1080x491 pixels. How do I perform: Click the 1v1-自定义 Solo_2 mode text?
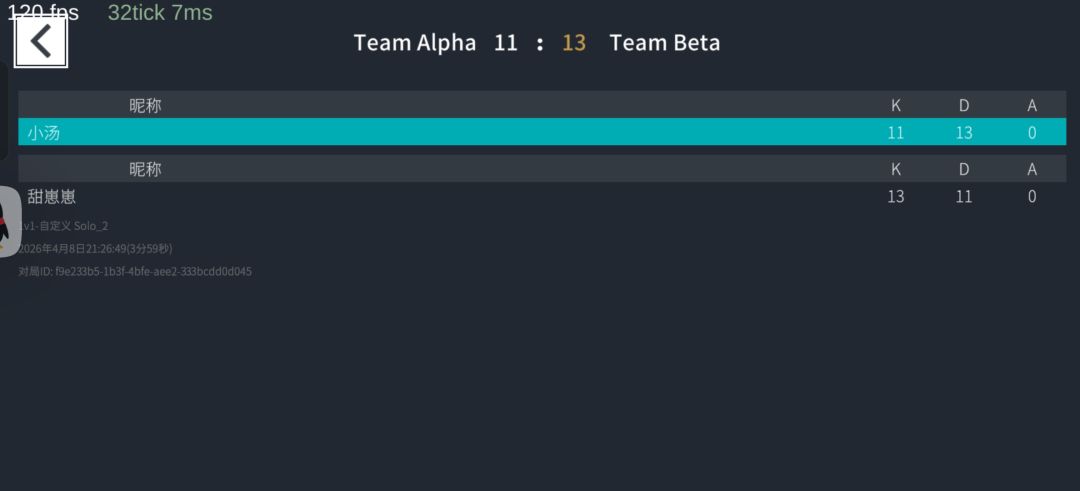(x=65, y=226)
